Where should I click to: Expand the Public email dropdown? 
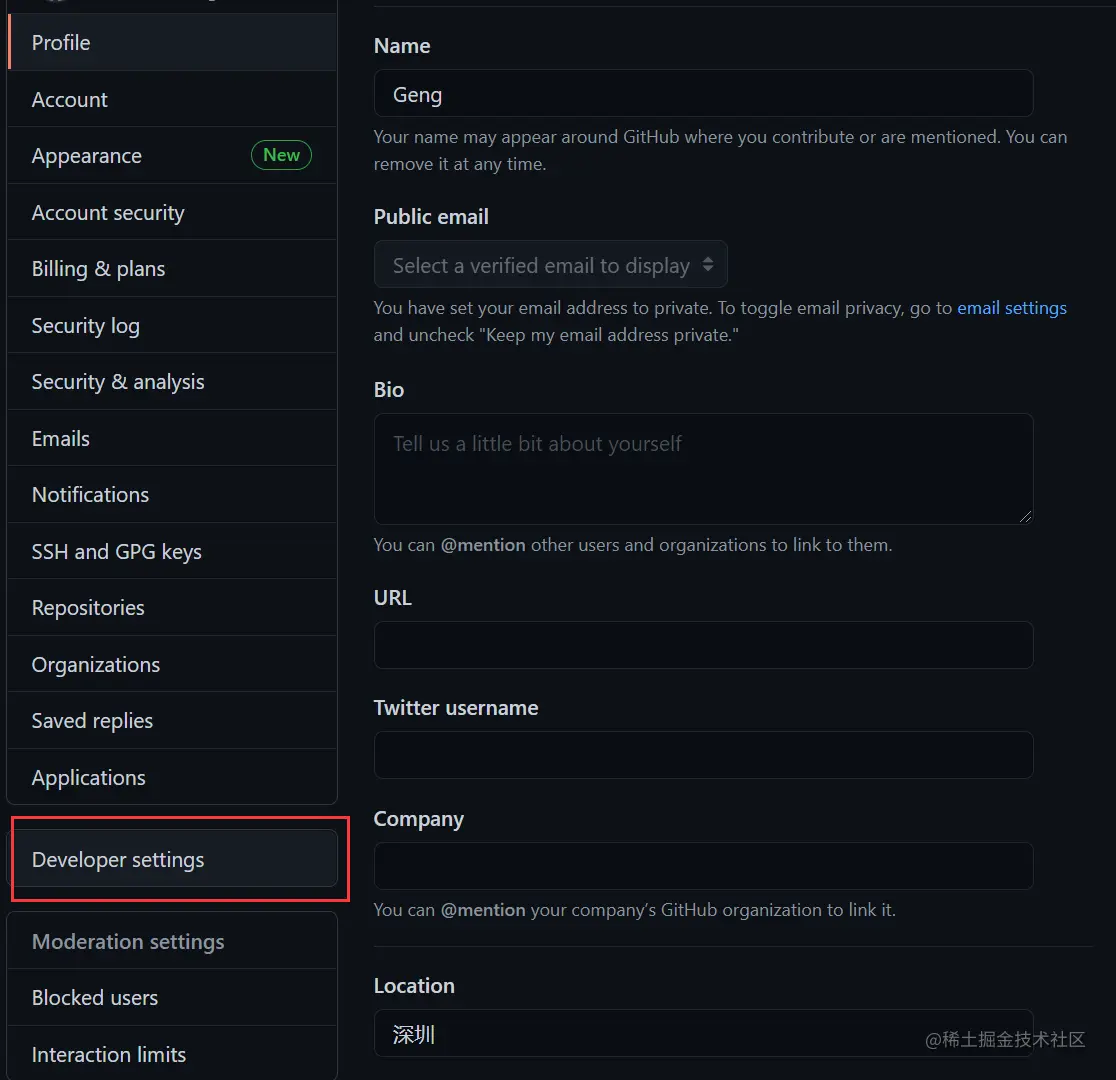pos(551,265)
